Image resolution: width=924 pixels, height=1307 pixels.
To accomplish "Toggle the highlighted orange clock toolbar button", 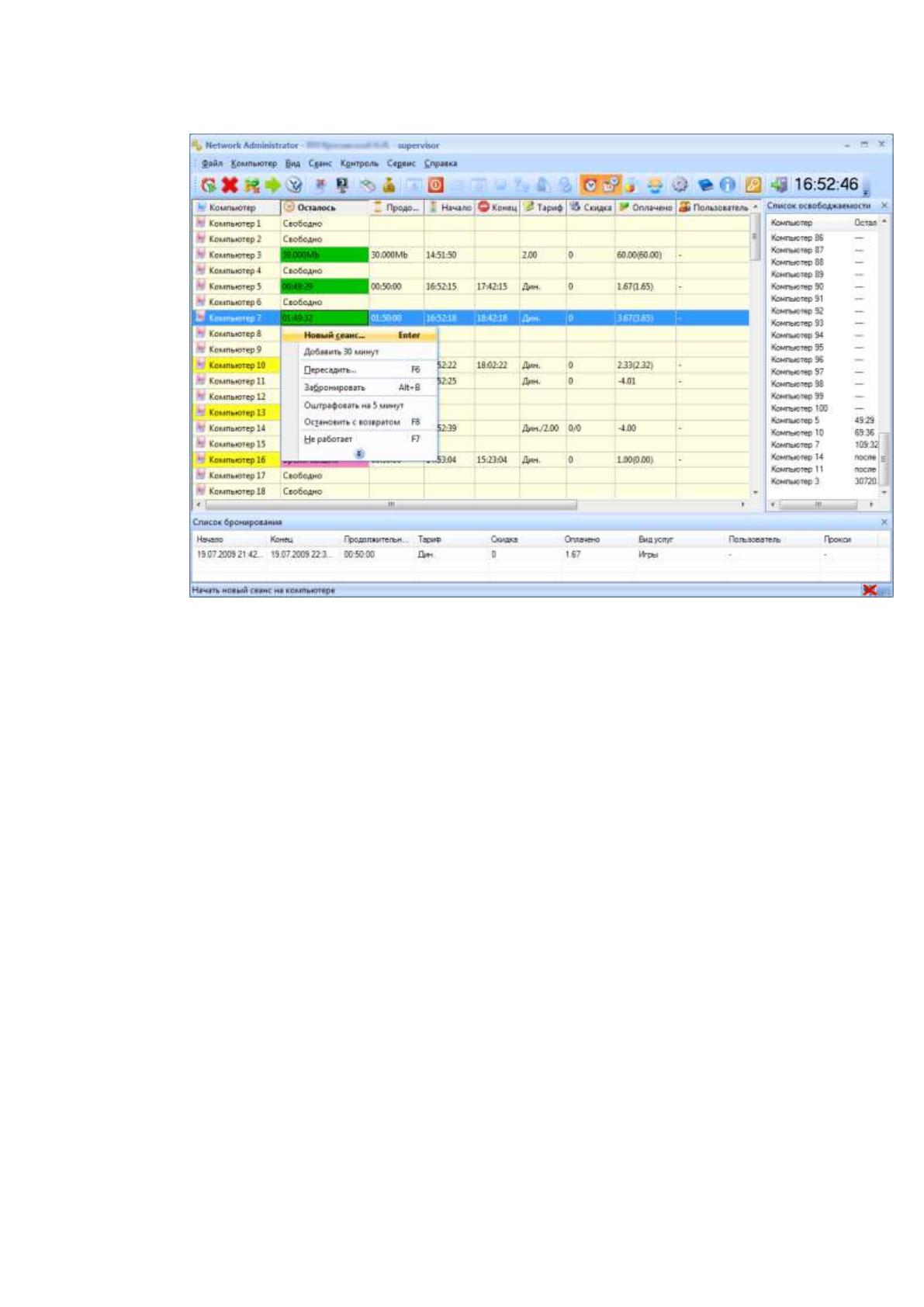I will pos(590,185).
